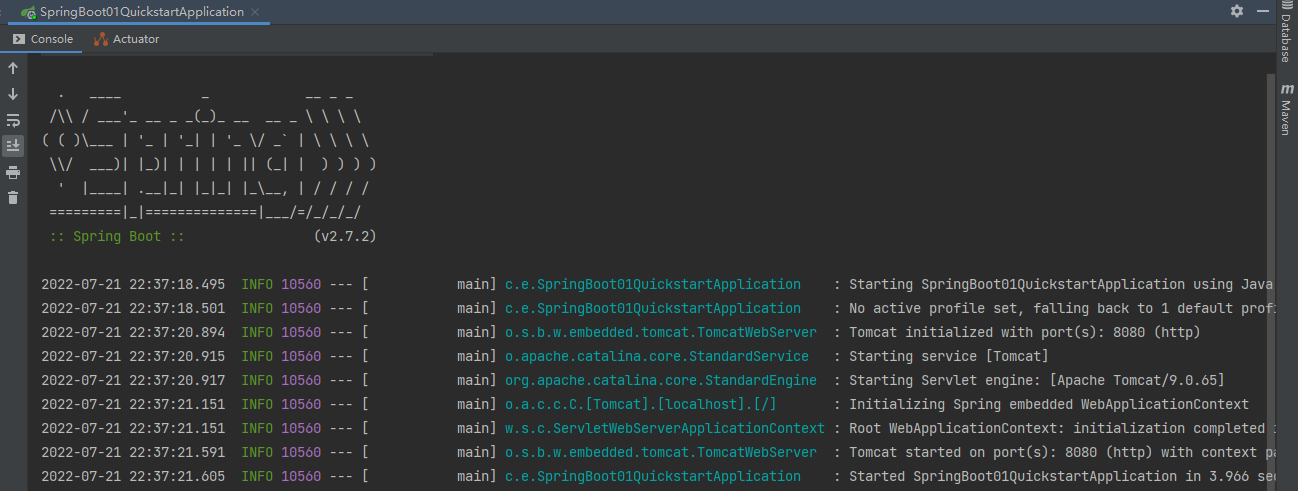This screenshot has height=491, width=1298.
Task: Click the Actuator tab icon
Action: (101, 39)
